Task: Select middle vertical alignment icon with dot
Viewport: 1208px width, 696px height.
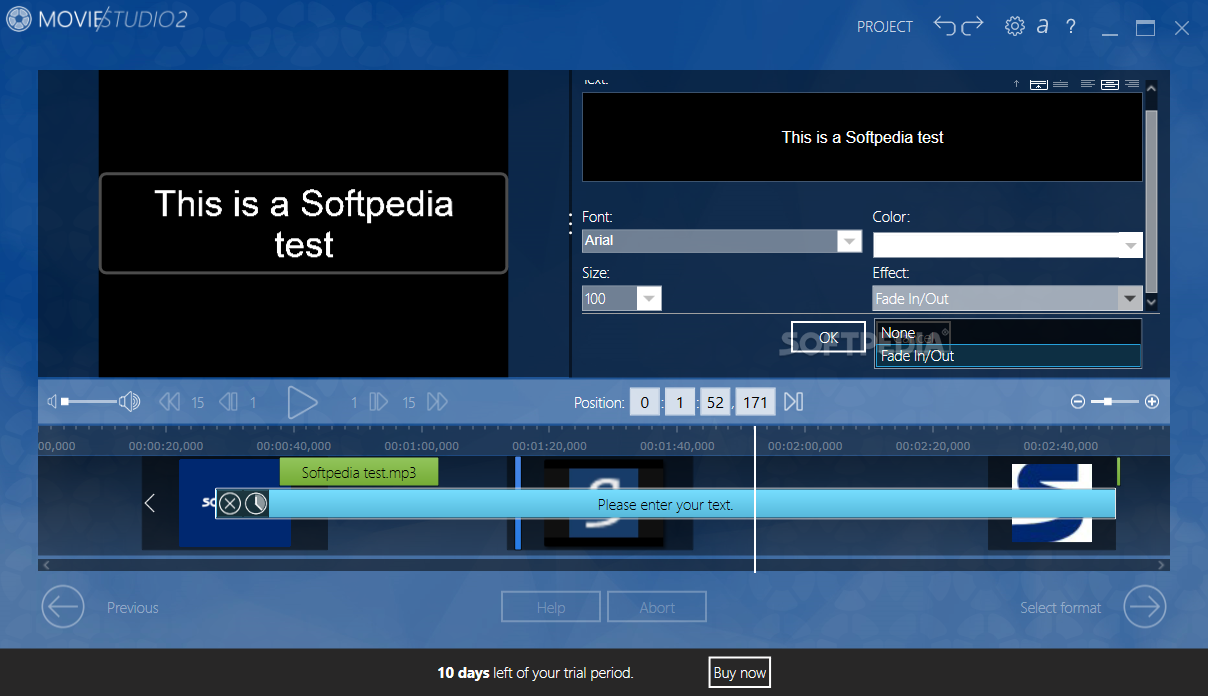Action: click(x=1061, y=84)
